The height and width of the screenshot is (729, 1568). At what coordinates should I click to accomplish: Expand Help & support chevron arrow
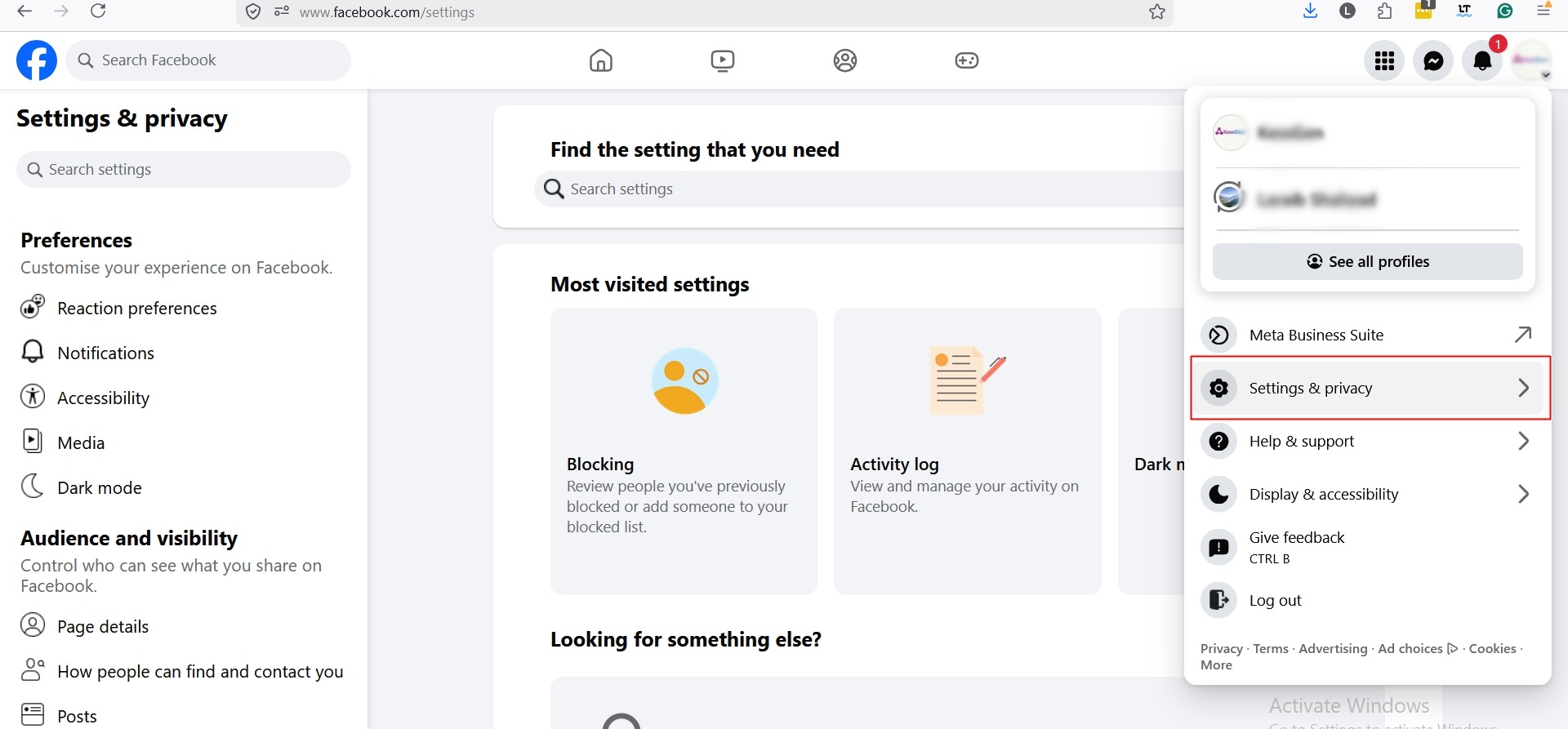1523,441
